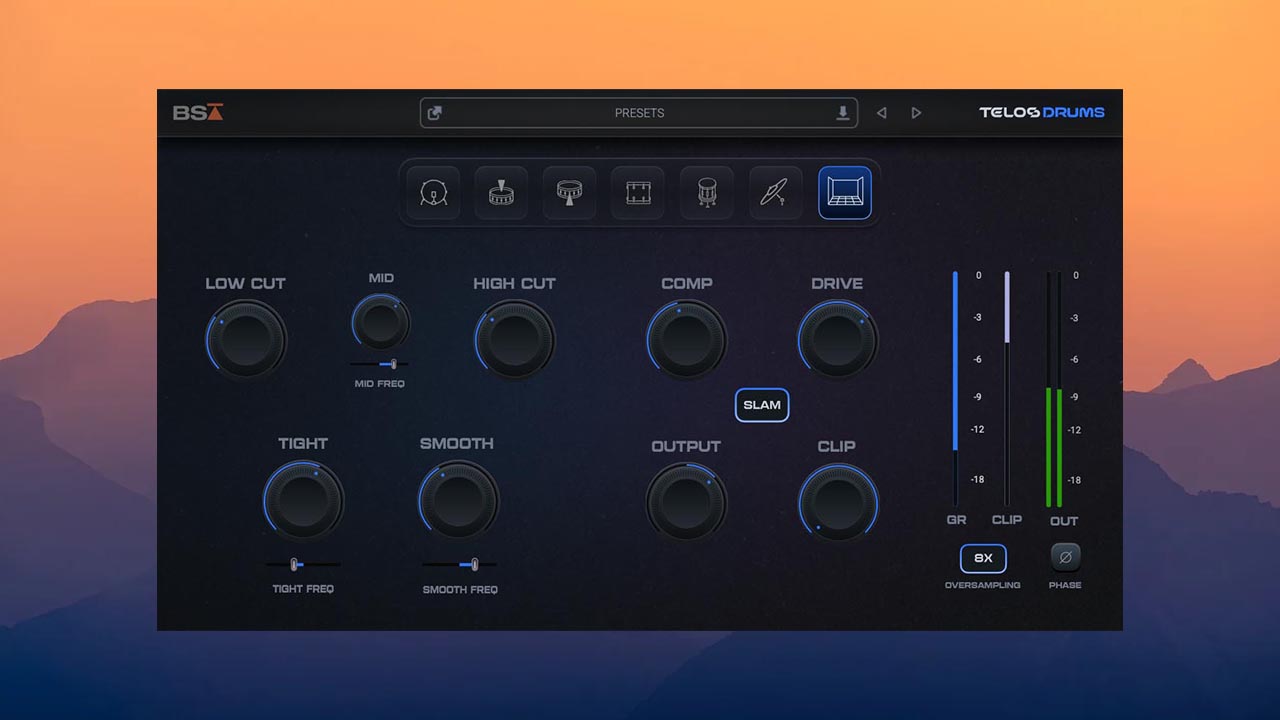The image size is (1280, 720).
Task: Toggle 8X oversampling
Action: 983,559
